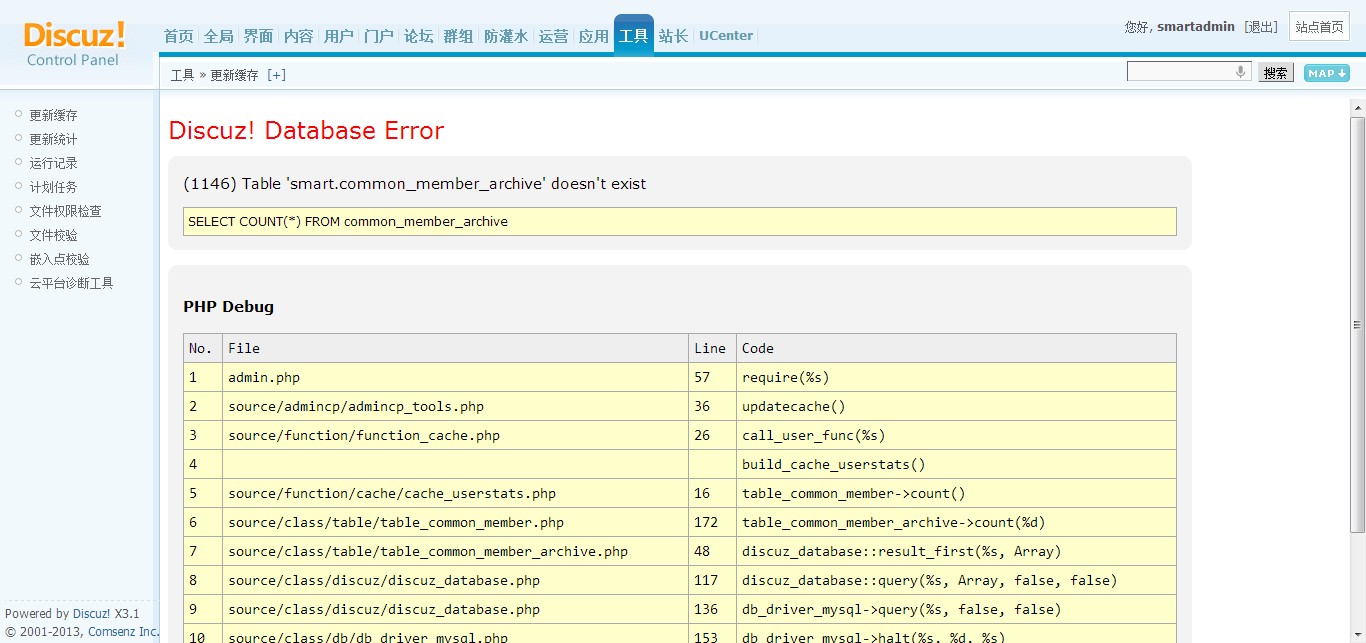Click the 搜索 search button

coord(1275,72)
